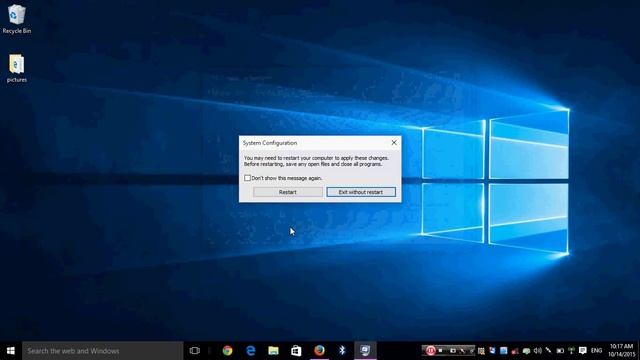Click the ENG language indicator
The image size is (640, 360).
click(596, 351)
